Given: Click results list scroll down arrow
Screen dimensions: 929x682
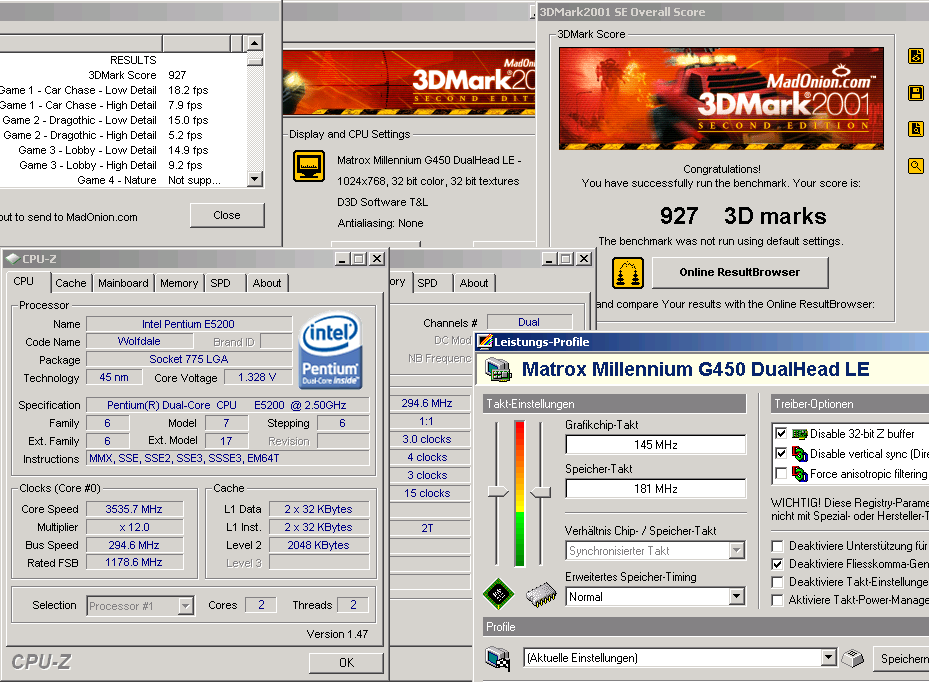Looking at the screenshot, I should [x=255, y=179].
